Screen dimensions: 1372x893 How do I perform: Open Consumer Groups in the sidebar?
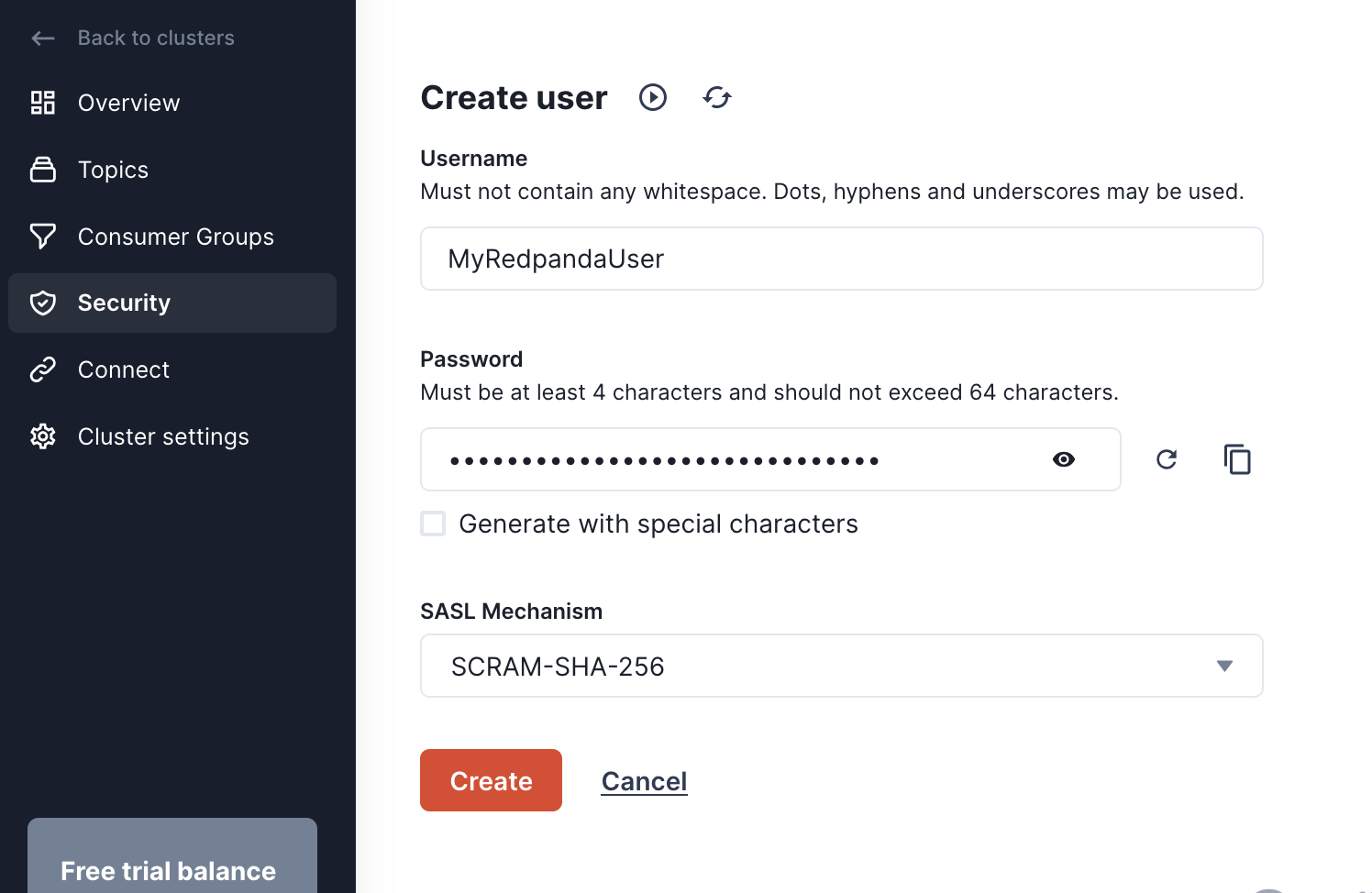click(175, 237)
